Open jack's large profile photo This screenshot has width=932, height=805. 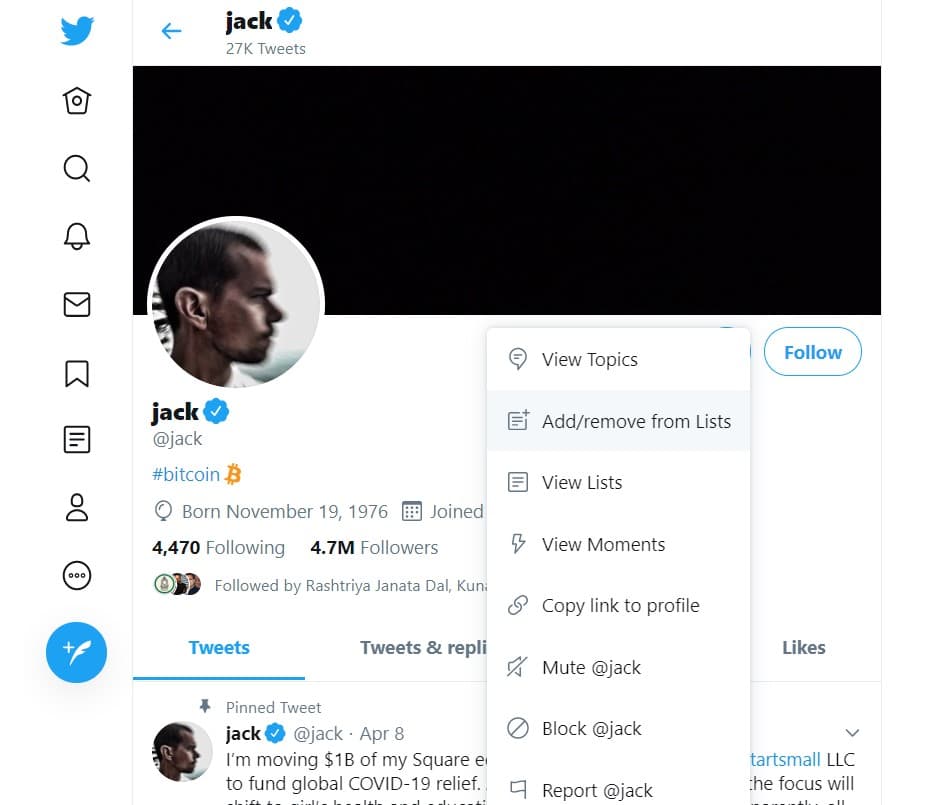click(x=236, y=304)
